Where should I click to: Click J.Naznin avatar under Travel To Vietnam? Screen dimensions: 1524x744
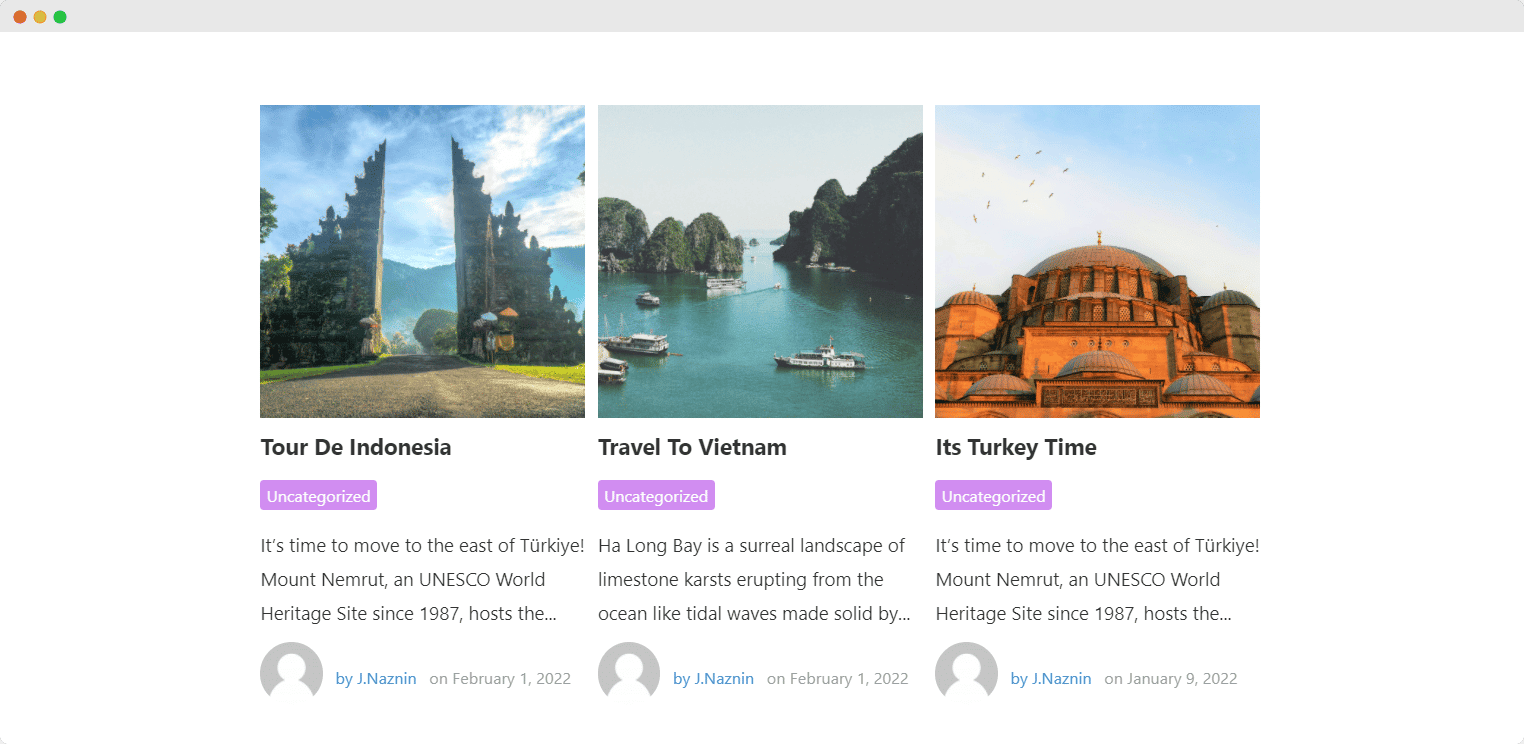point(629,672)
